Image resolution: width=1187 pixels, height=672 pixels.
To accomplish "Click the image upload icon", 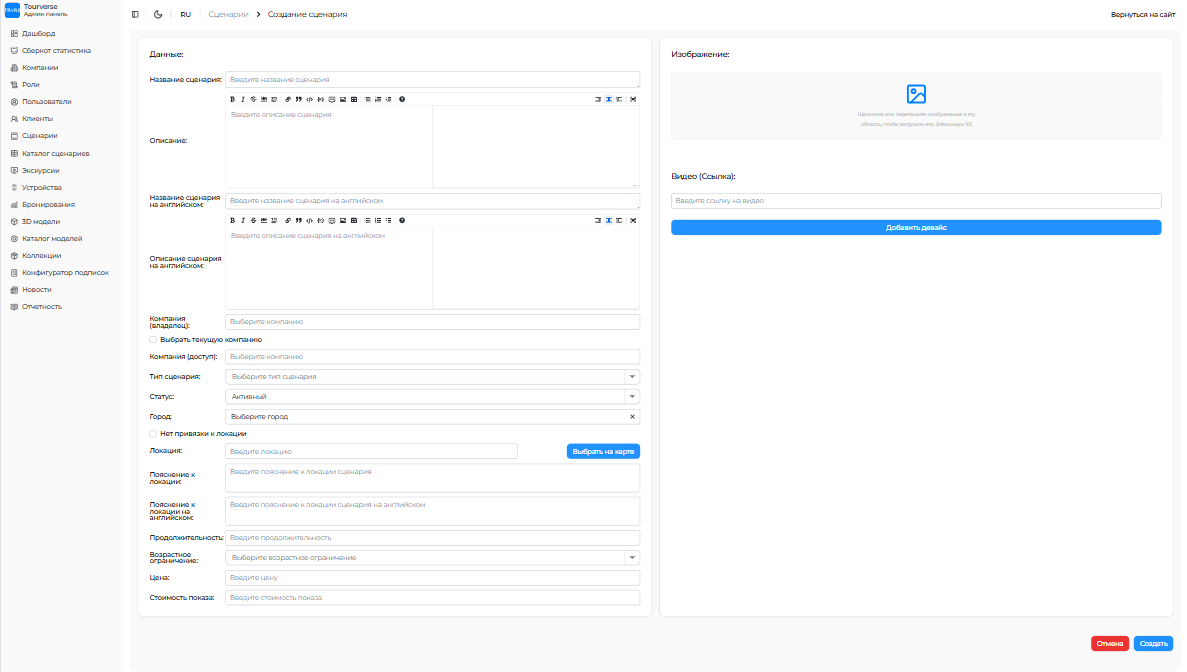I will tap(916, 95).
